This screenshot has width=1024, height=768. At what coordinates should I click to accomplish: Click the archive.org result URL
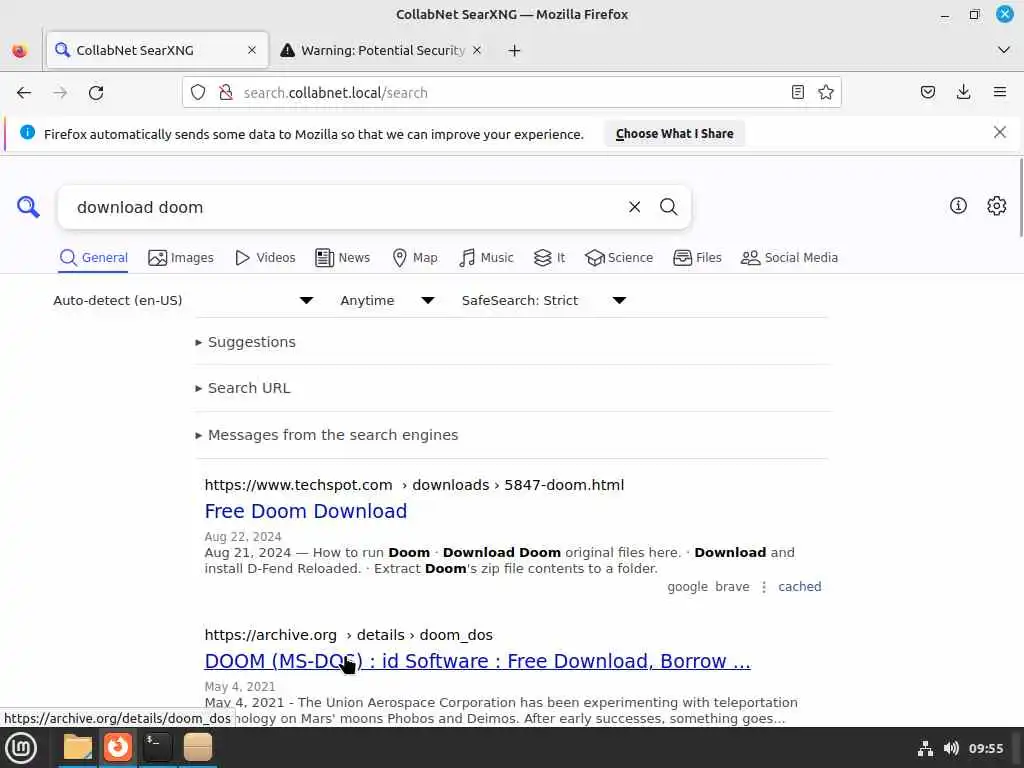(348, 635)
